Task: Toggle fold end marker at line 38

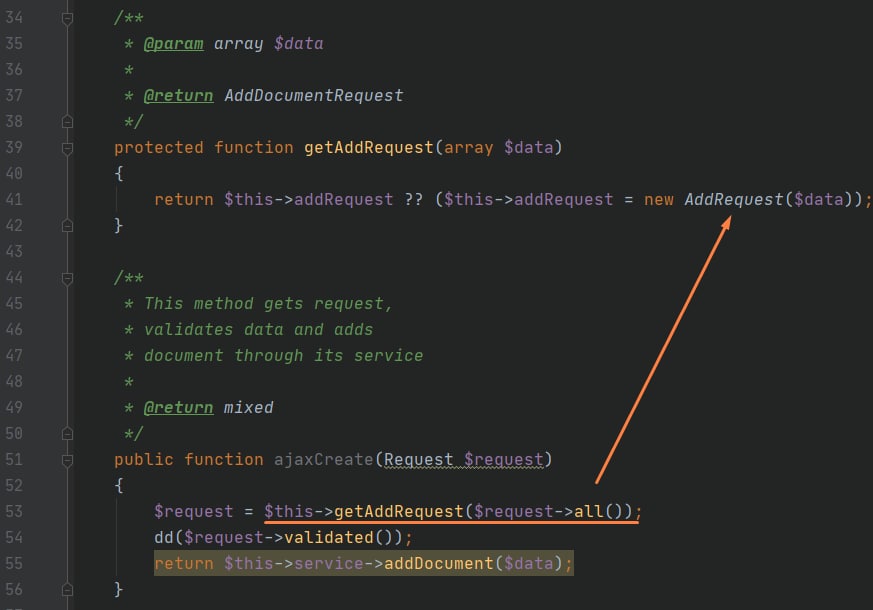Action: (67, 121)
